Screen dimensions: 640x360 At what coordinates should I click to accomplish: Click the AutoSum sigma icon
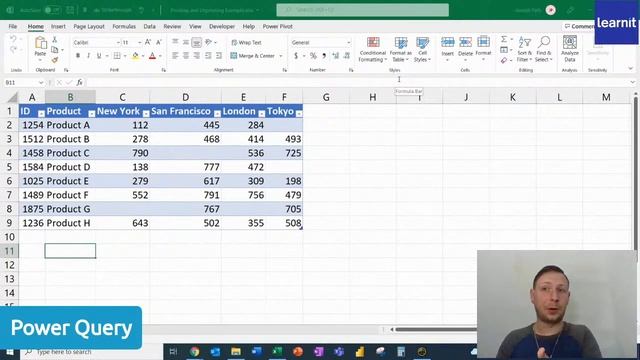[x=504, y=39]
